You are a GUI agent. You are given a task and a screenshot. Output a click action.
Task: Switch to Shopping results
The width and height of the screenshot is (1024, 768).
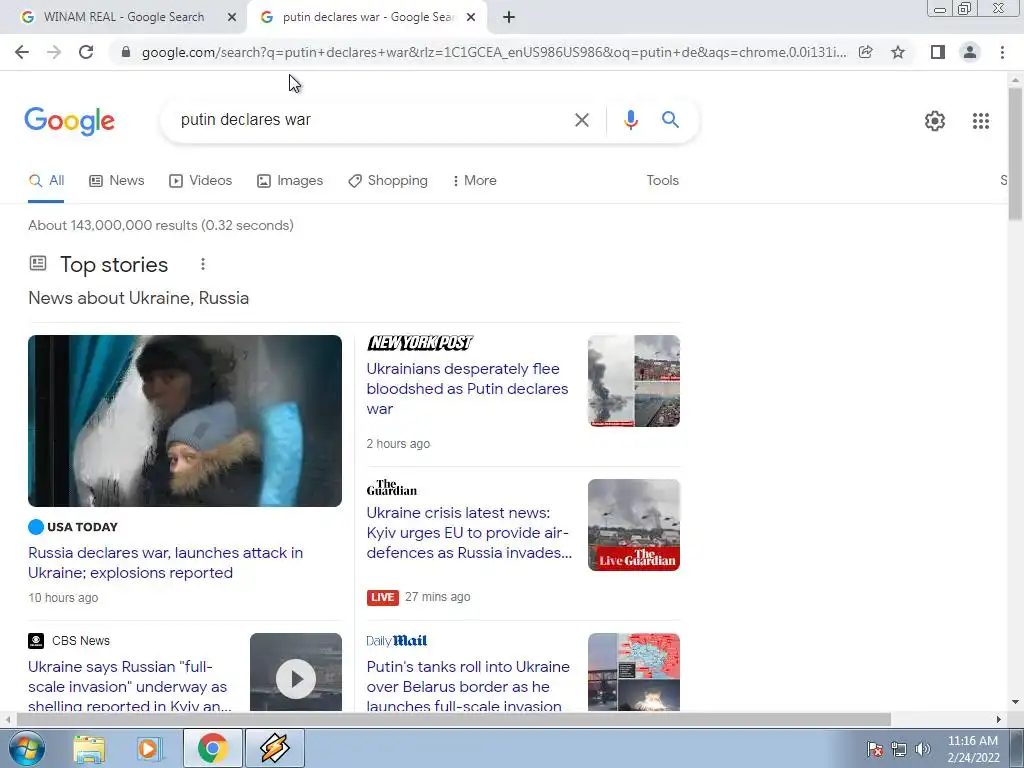[x=388, y=181]
